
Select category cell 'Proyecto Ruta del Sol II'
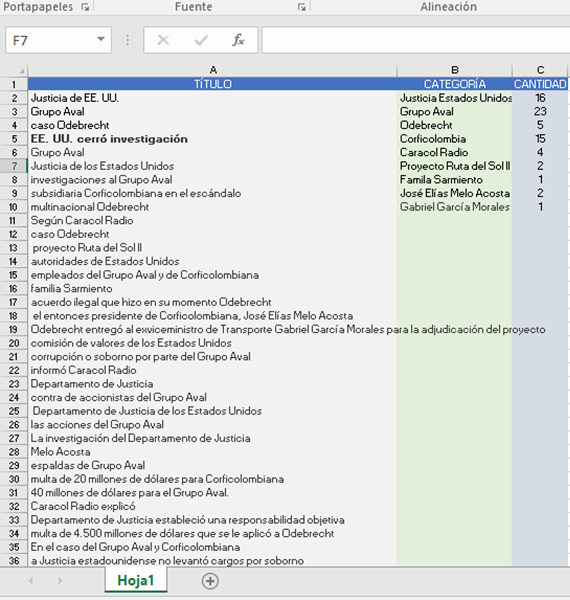(x=454, y=166)
